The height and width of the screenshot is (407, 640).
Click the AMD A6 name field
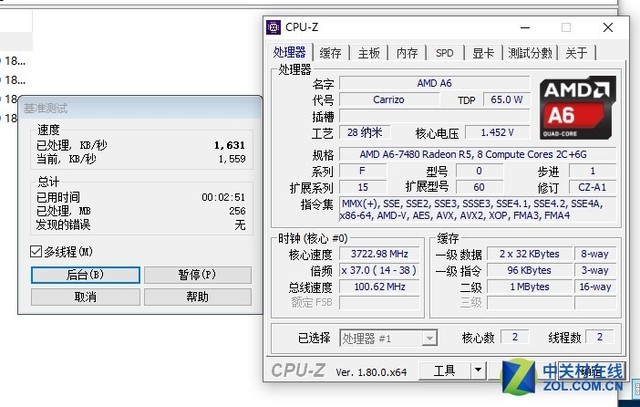[434, 83]
